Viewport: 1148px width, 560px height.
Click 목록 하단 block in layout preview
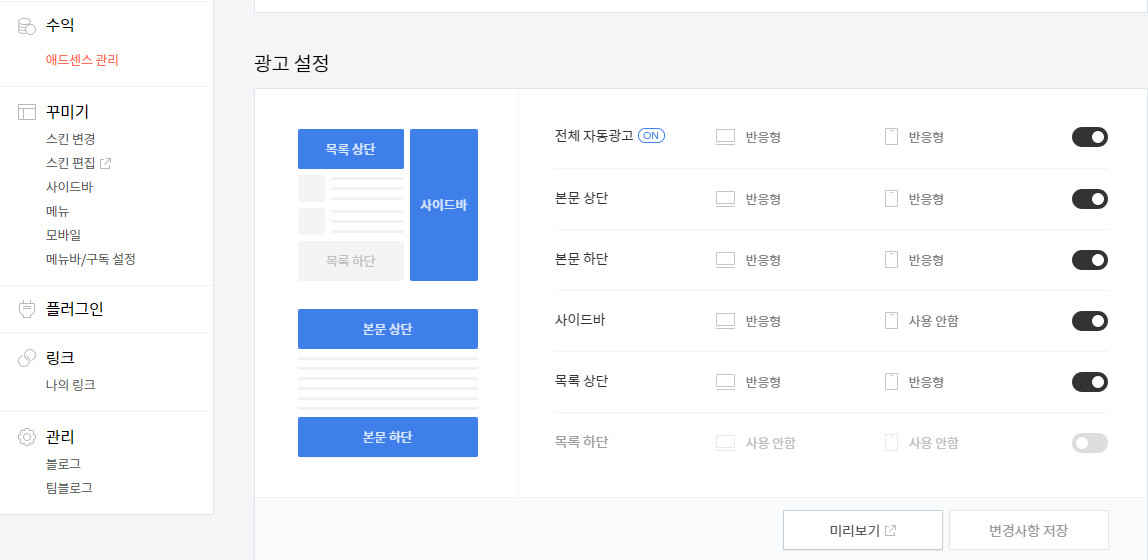(x=351, y=261)
